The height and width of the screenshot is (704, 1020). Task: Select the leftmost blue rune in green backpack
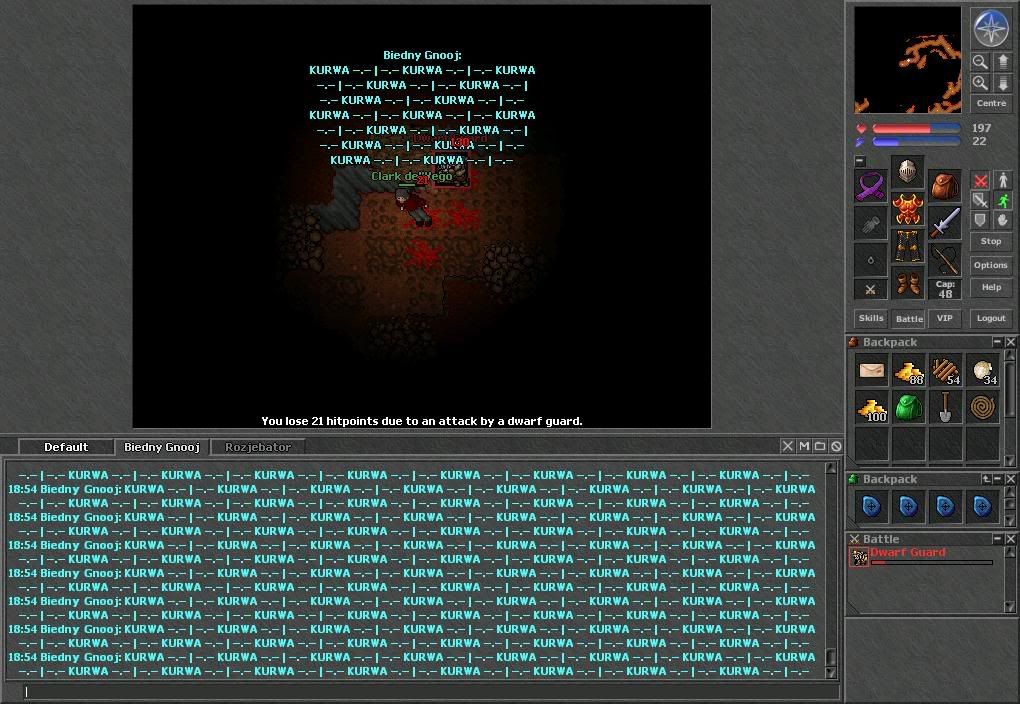click(872, 507)
